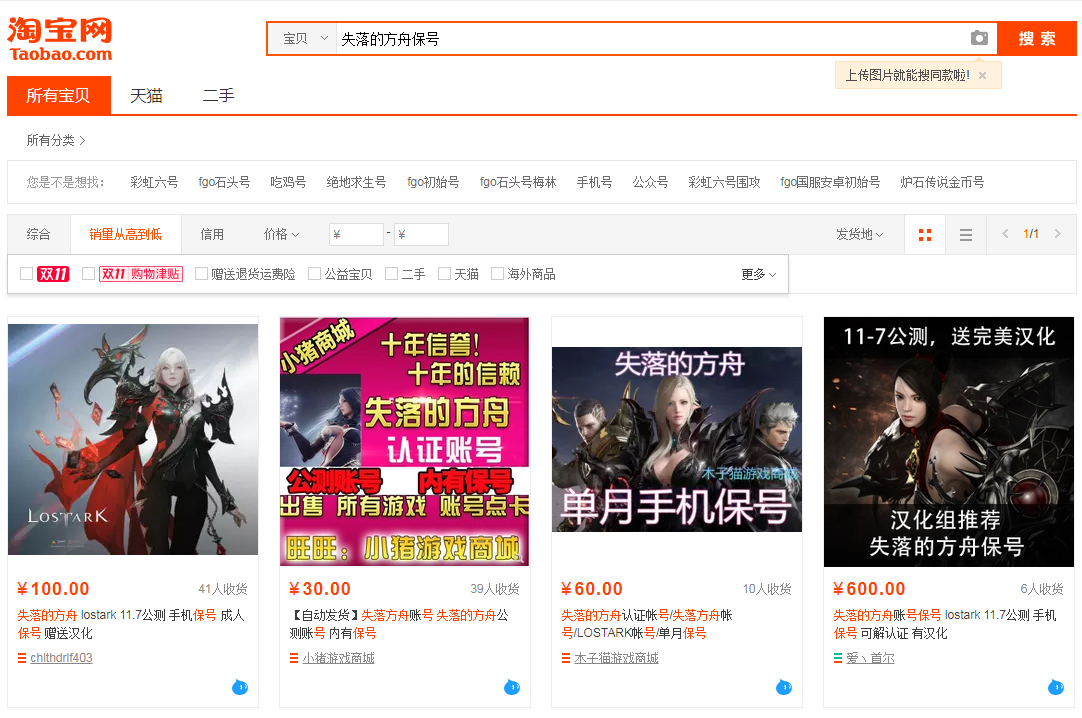
Task: Tick the 二手 filter checkbox
Action: pos(391,274)
